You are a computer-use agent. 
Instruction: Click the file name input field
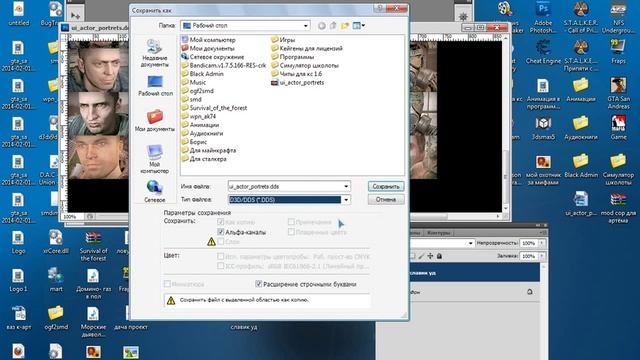click(285, 187)
